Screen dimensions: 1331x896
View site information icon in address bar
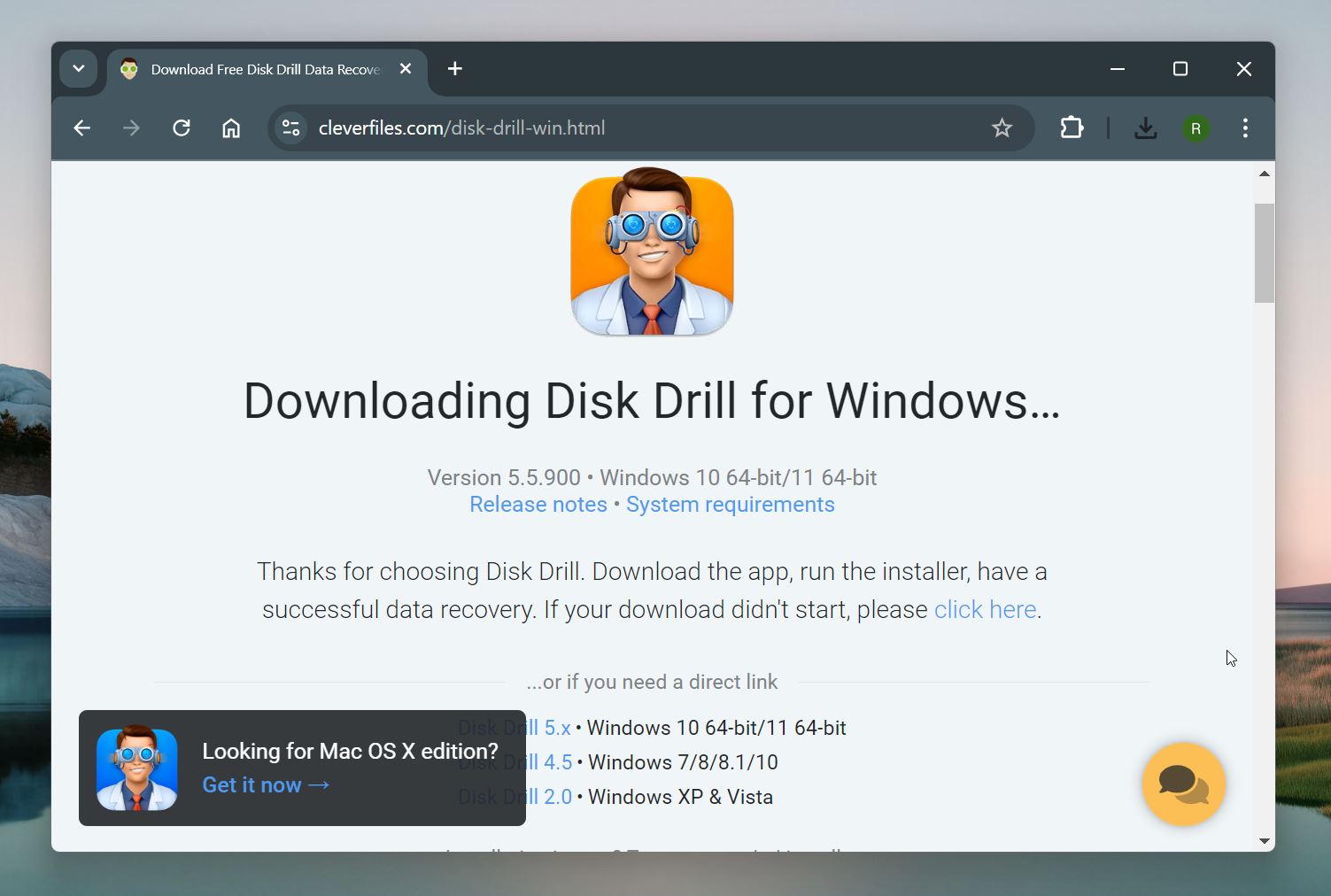coord(290,128)
